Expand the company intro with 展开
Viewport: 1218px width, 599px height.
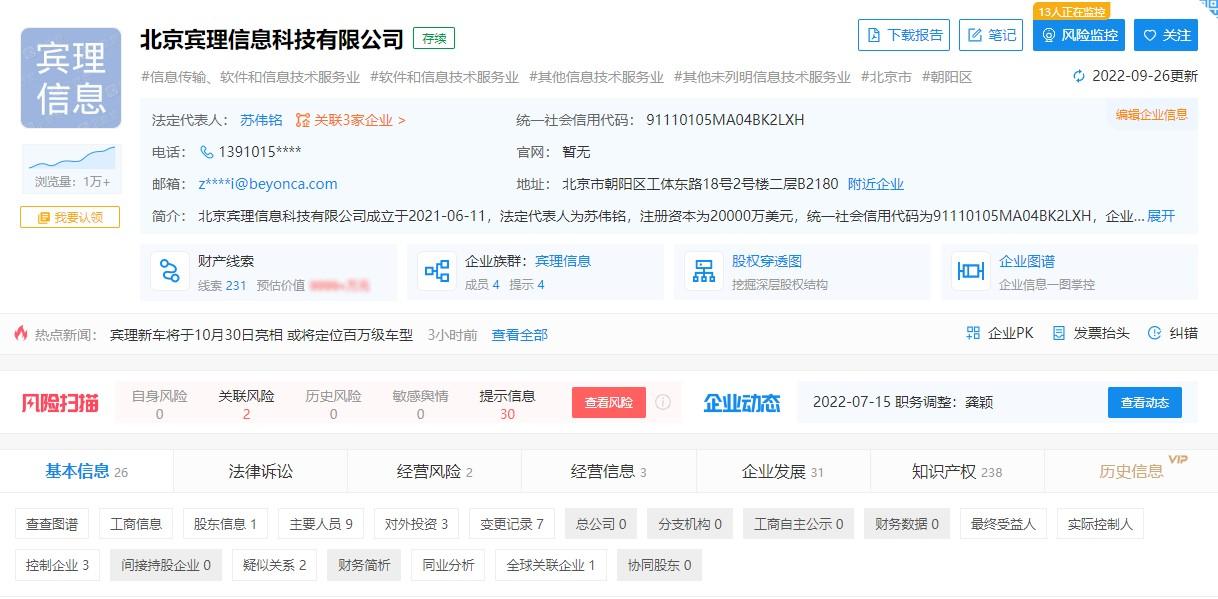(x=1161, y=216)
